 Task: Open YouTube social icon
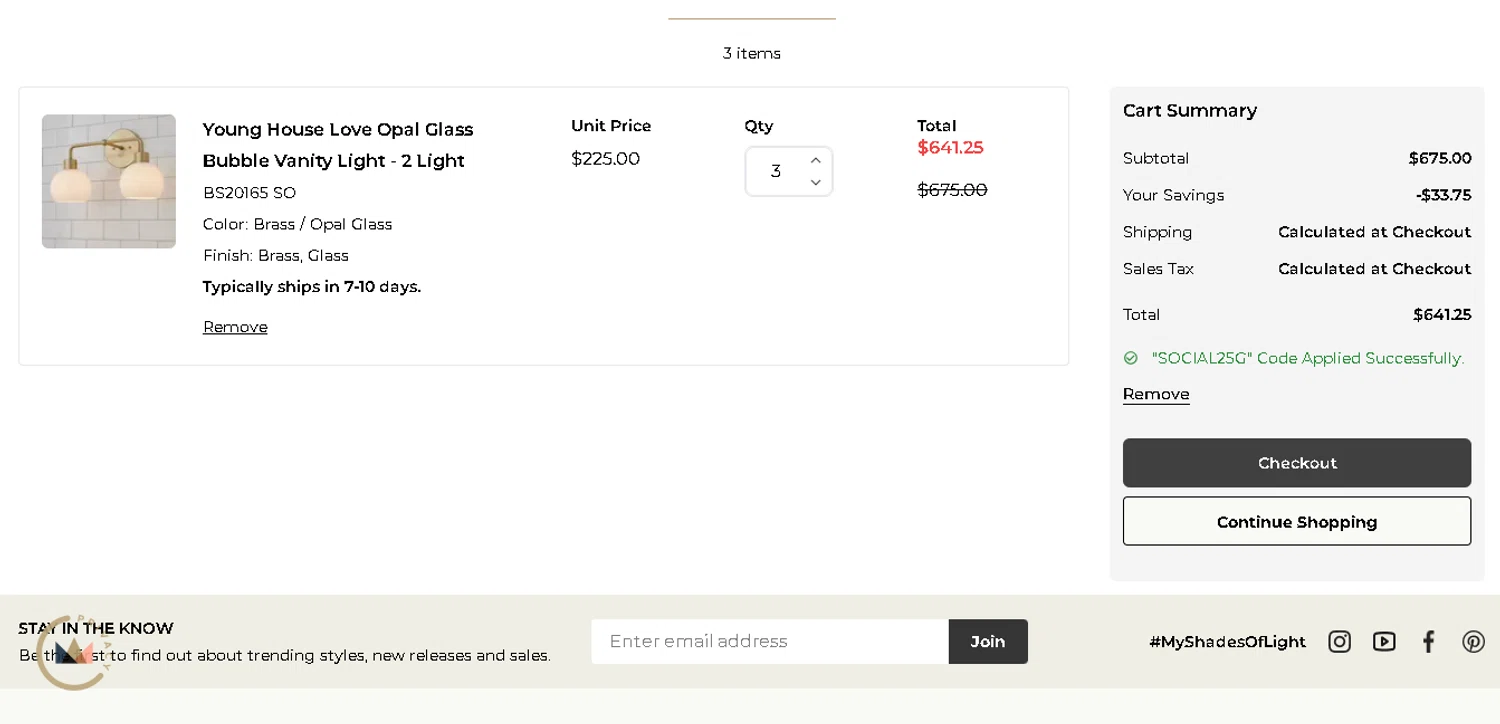[x=1384, y=642]
